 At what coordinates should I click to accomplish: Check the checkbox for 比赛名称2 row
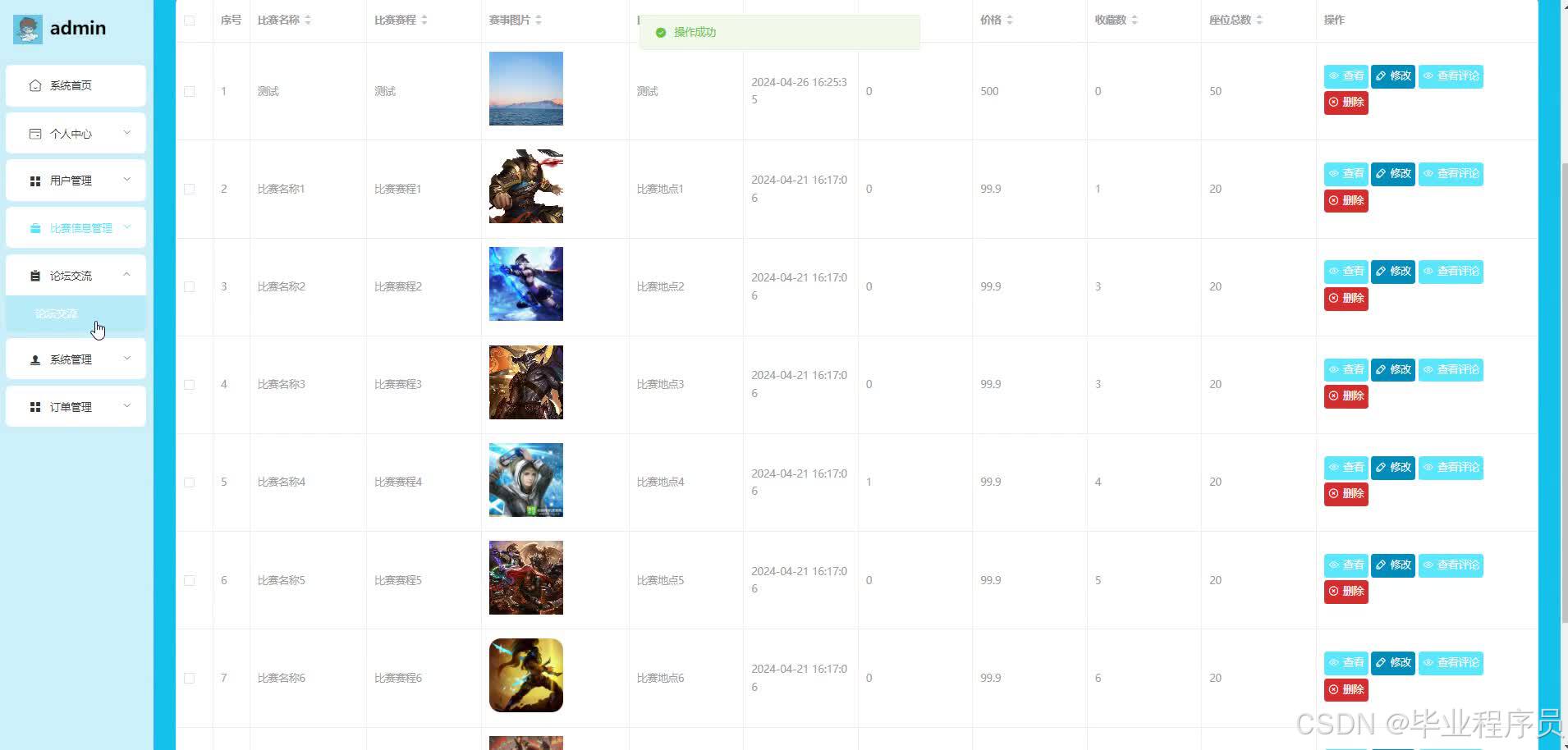pos(190,287)
